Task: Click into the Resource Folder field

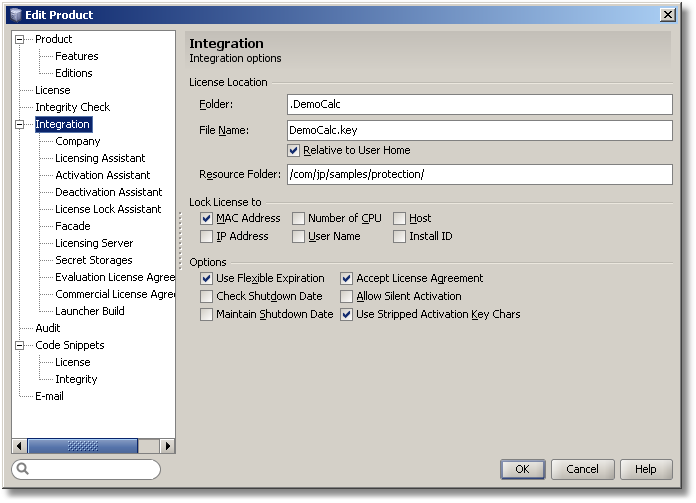Action: click(478, 175)
